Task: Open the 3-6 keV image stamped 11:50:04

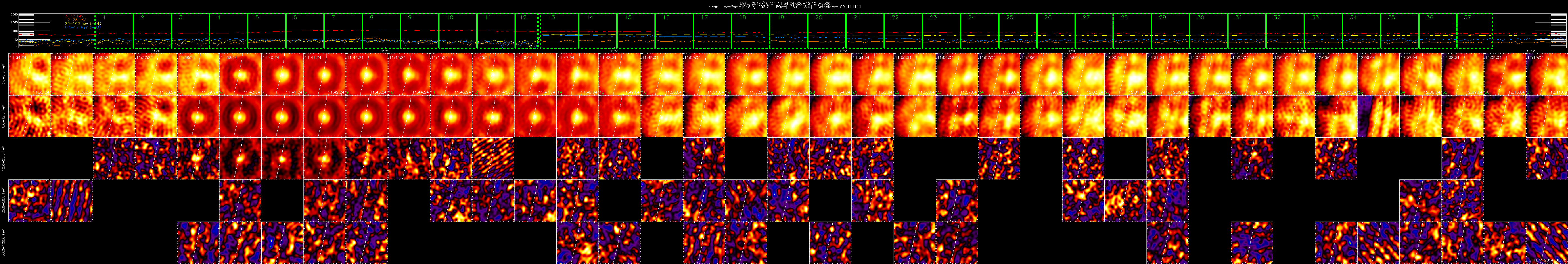Action: pos(704,74)
